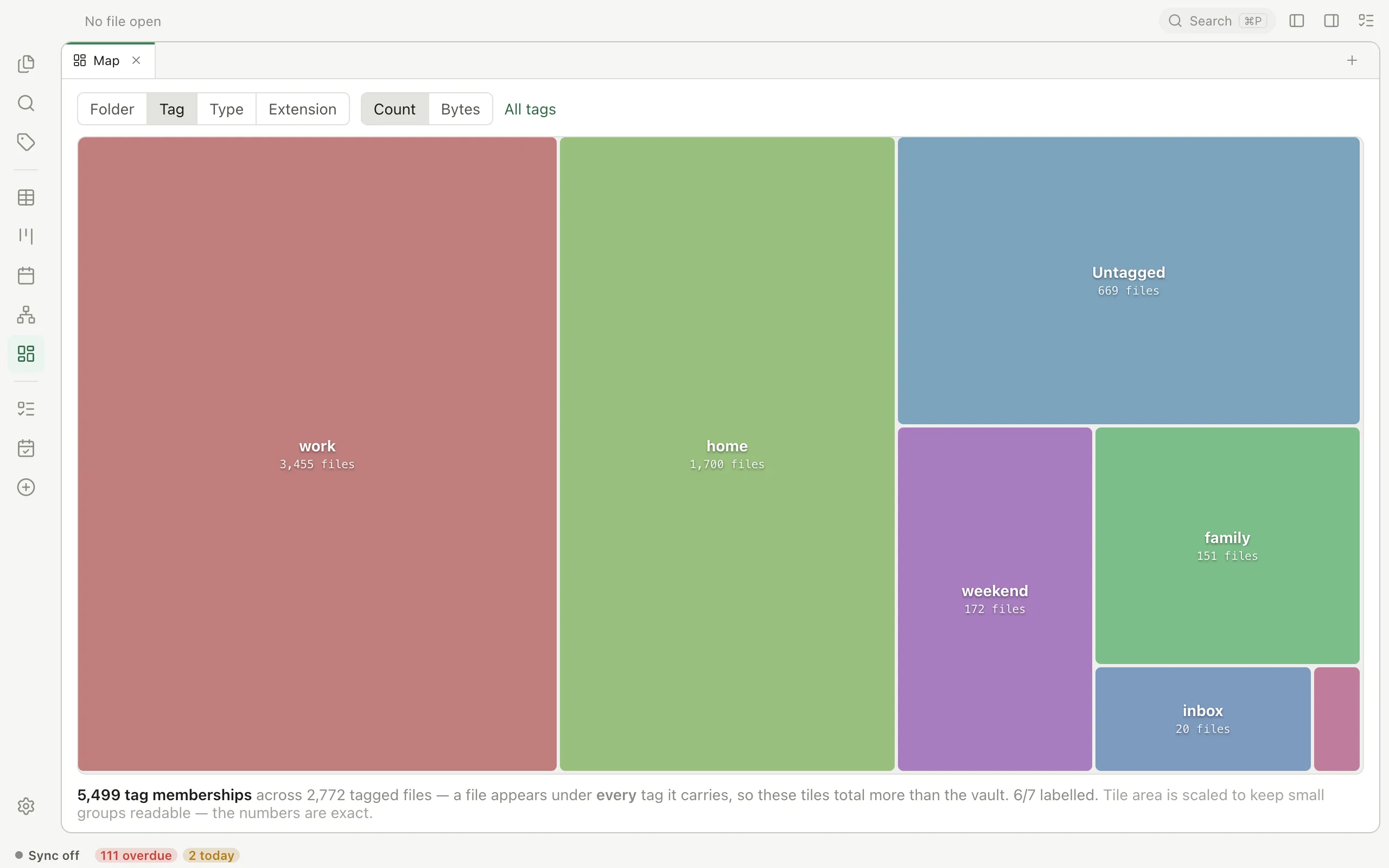Click the All tags breadcrumb link
Image resolution: width=1389 pixels, height=868 pixels.
coord(530,109)
